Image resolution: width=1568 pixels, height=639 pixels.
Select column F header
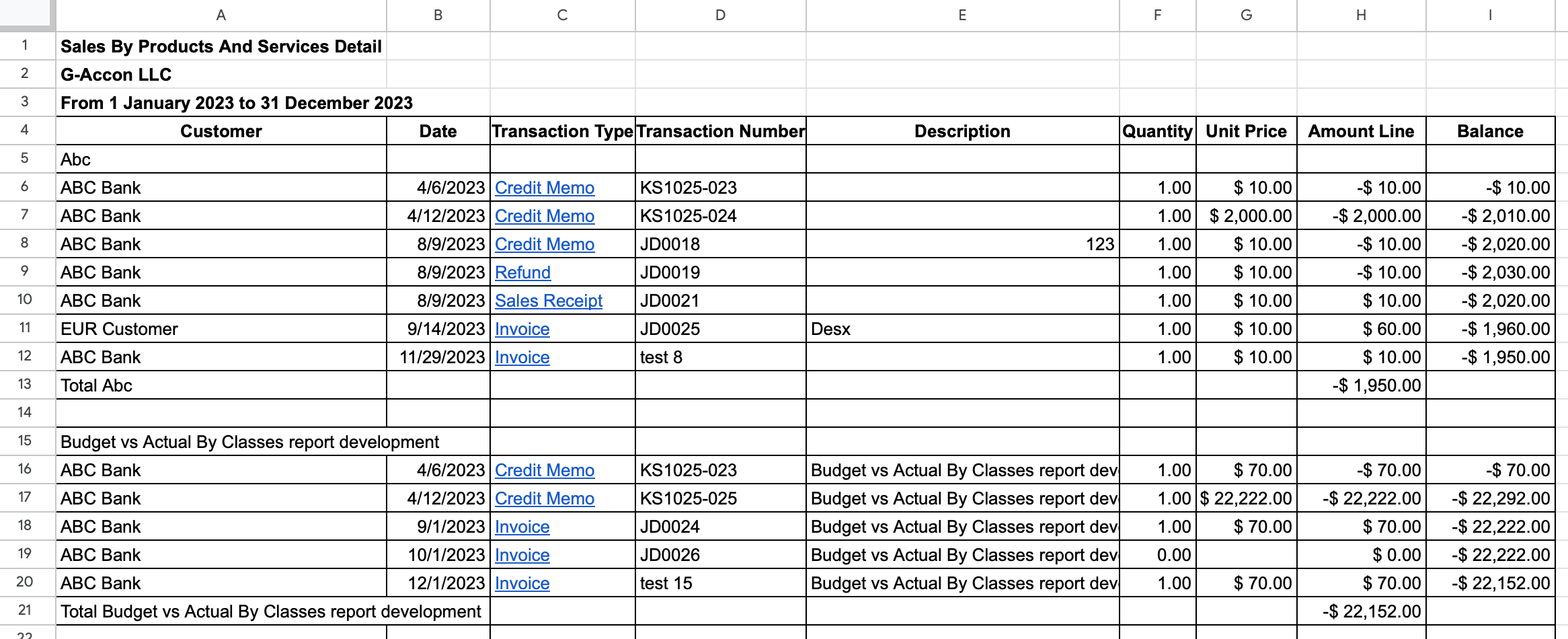coord(1158,15)
